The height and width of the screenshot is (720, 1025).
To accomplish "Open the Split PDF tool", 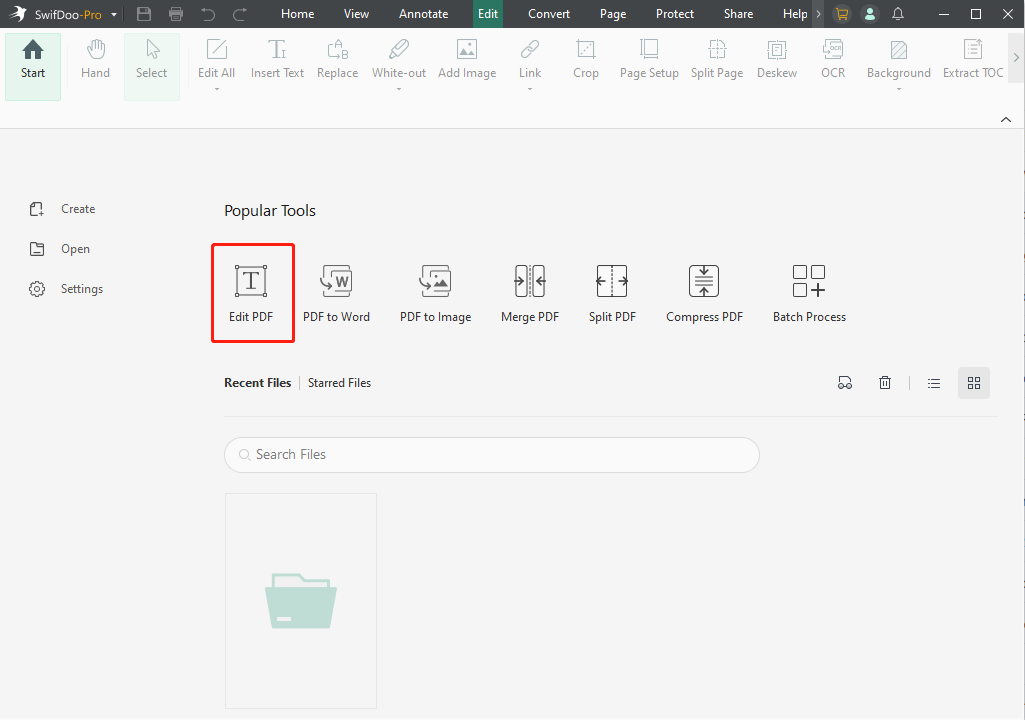I will (x=612, y=292).
